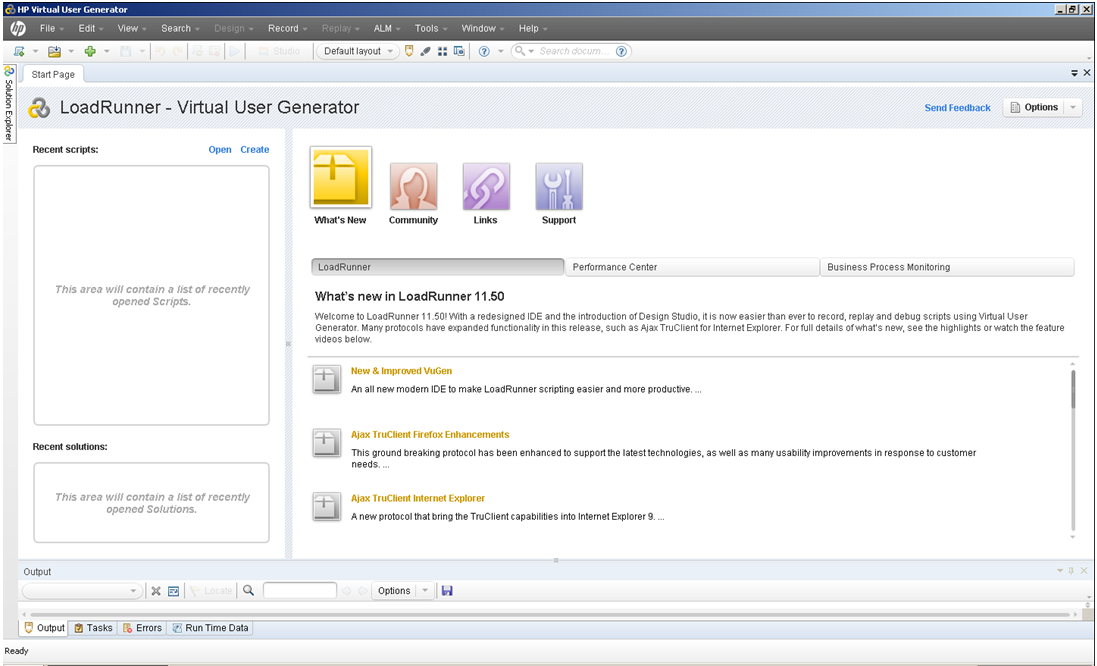Image resolution: width=1097 pixels, height=666 pixels.
Task: Toggle word wrap icon in Output toolbar
Action: tap(174, 591)
